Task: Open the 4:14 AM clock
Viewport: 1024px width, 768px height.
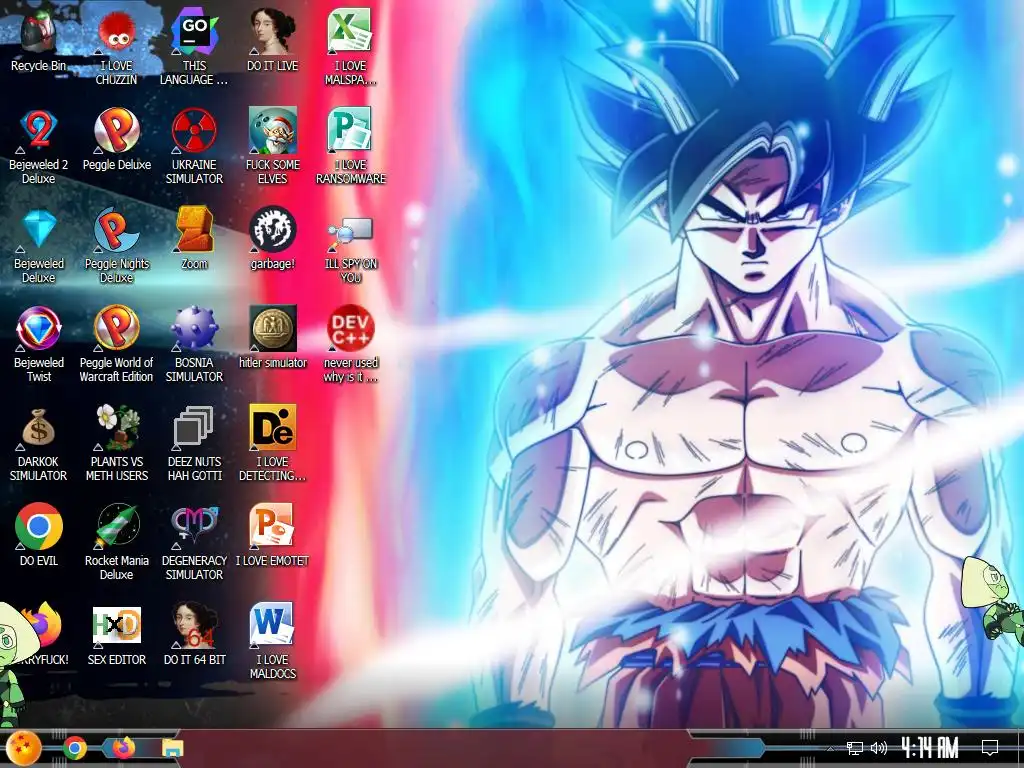Action: pos(930,748)
